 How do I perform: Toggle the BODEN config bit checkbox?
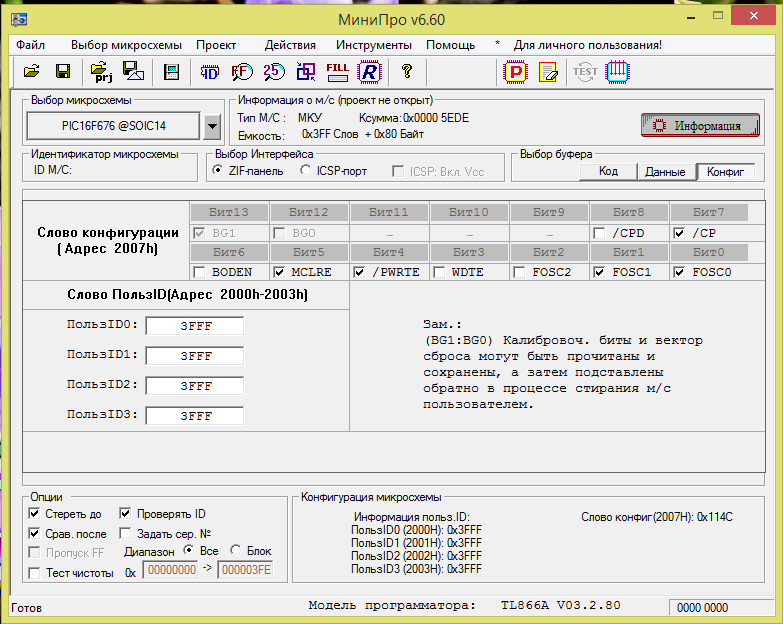point(199,272)
